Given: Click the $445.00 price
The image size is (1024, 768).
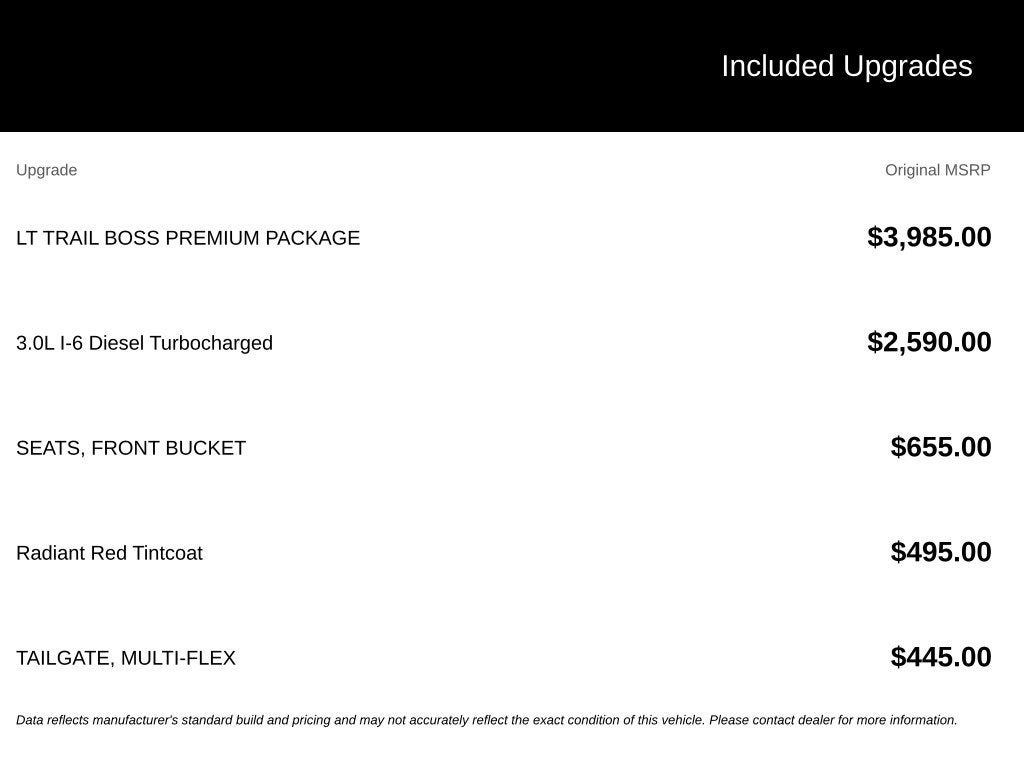Looking at the screenshot, I should 940,657.
